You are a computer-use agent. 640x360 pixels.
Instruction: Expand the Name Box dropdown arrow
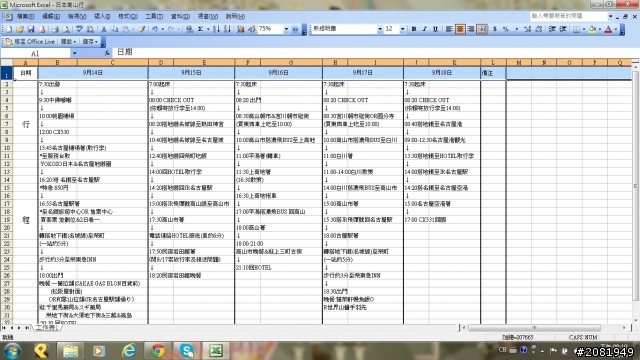tap(74, 53)
